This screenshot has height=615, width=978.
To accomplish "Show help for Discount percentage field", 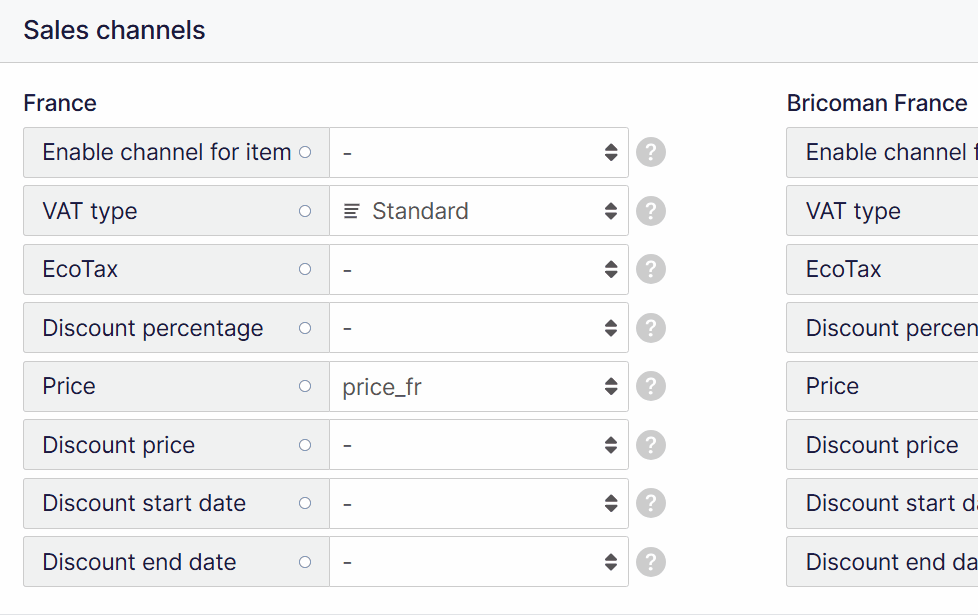I will [x=651, y=328].
